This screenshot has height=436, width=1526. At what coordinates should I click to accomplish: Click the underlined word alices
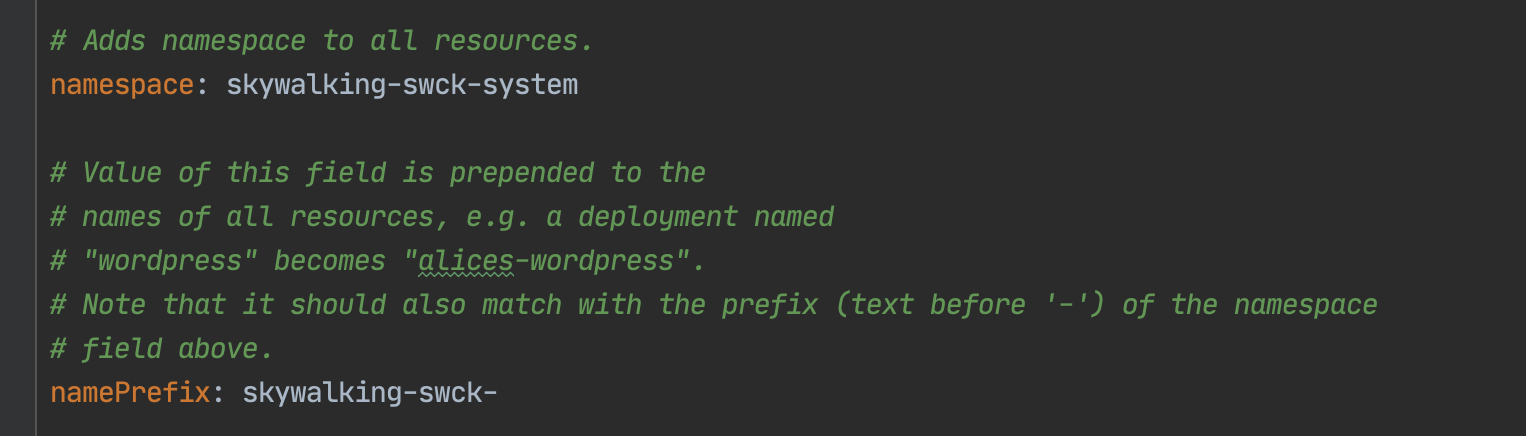point(466,261)
